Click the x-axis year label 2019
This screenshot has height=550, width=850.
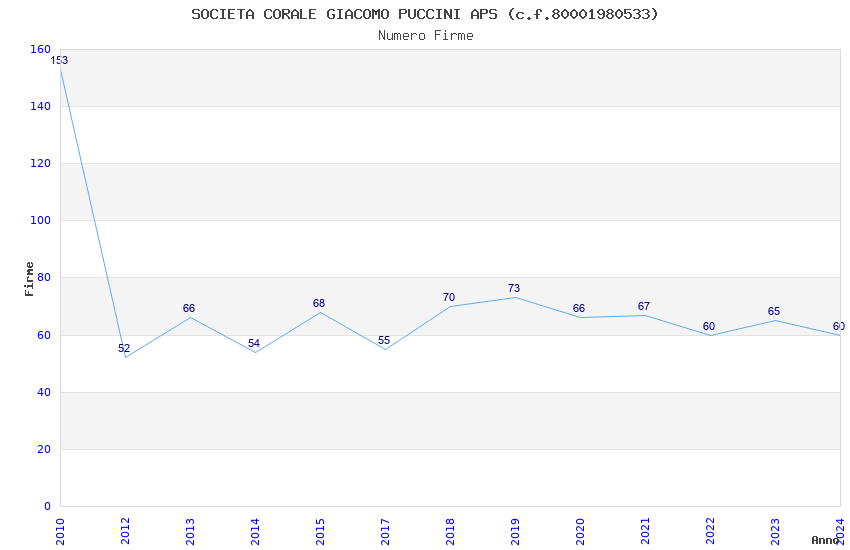516,531
